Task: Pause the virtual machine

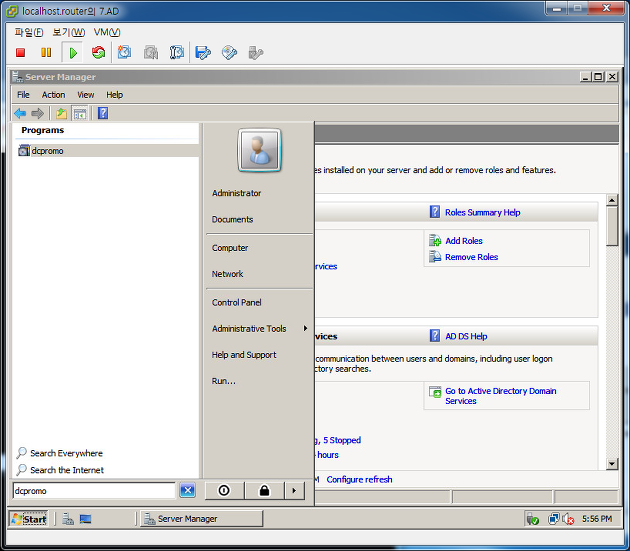Action: click(x=46, y=53)
